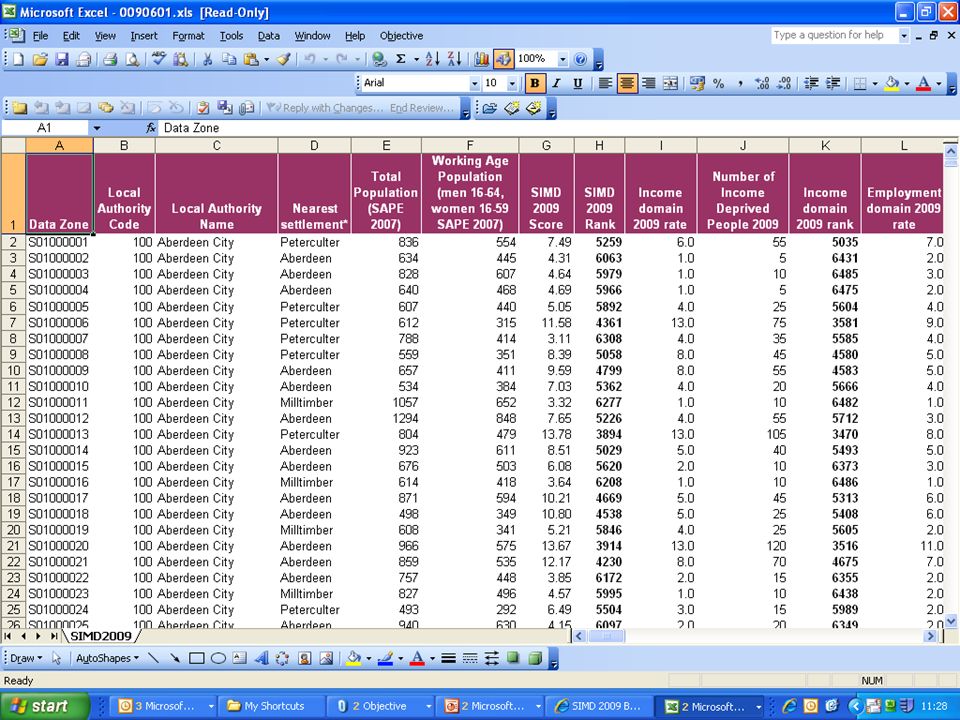Select the Oval drawing tool
The image size is (960, 720).
tap(218, 658)
